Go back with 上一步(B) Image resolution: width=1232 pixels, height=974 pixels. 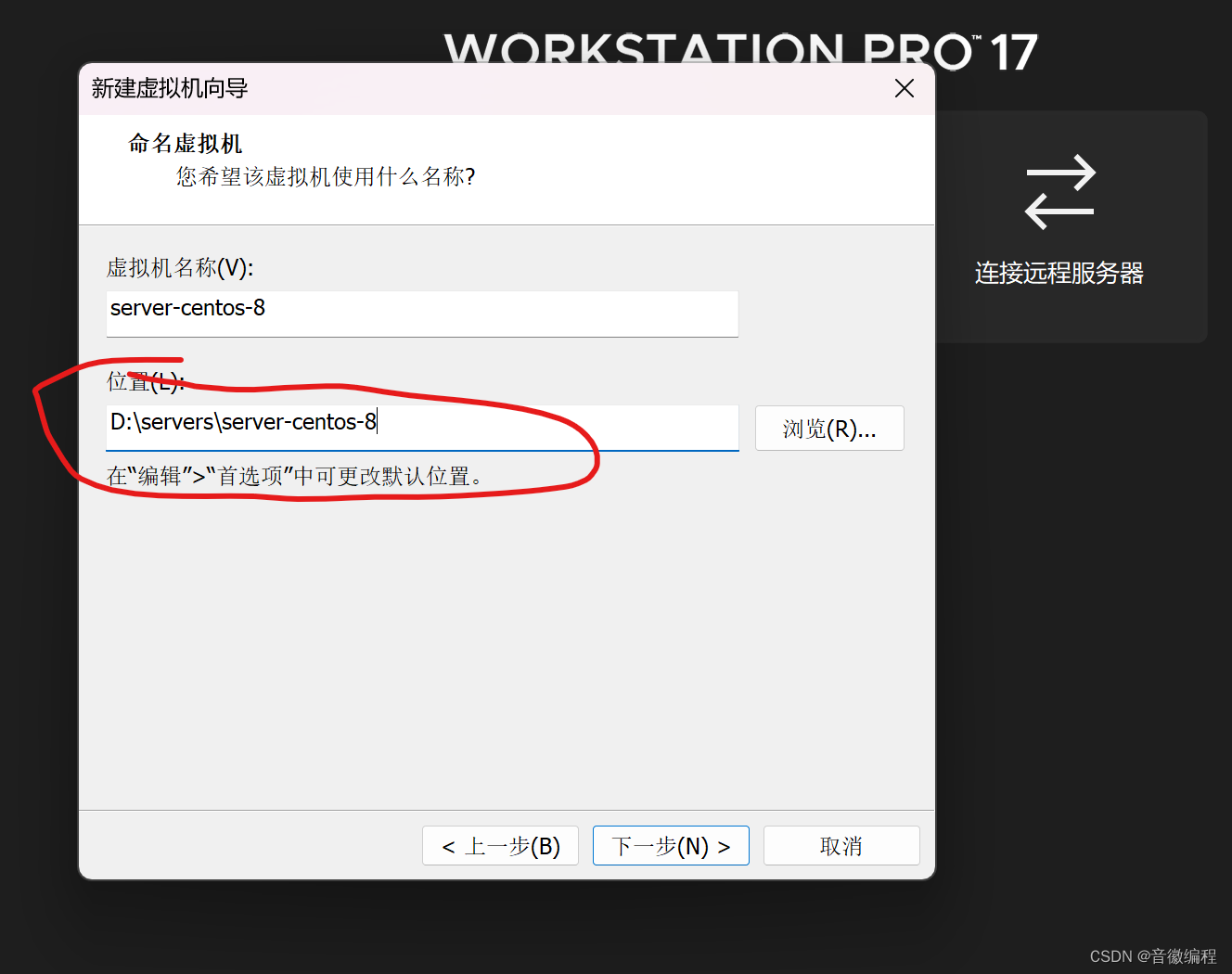pos(500,846)
